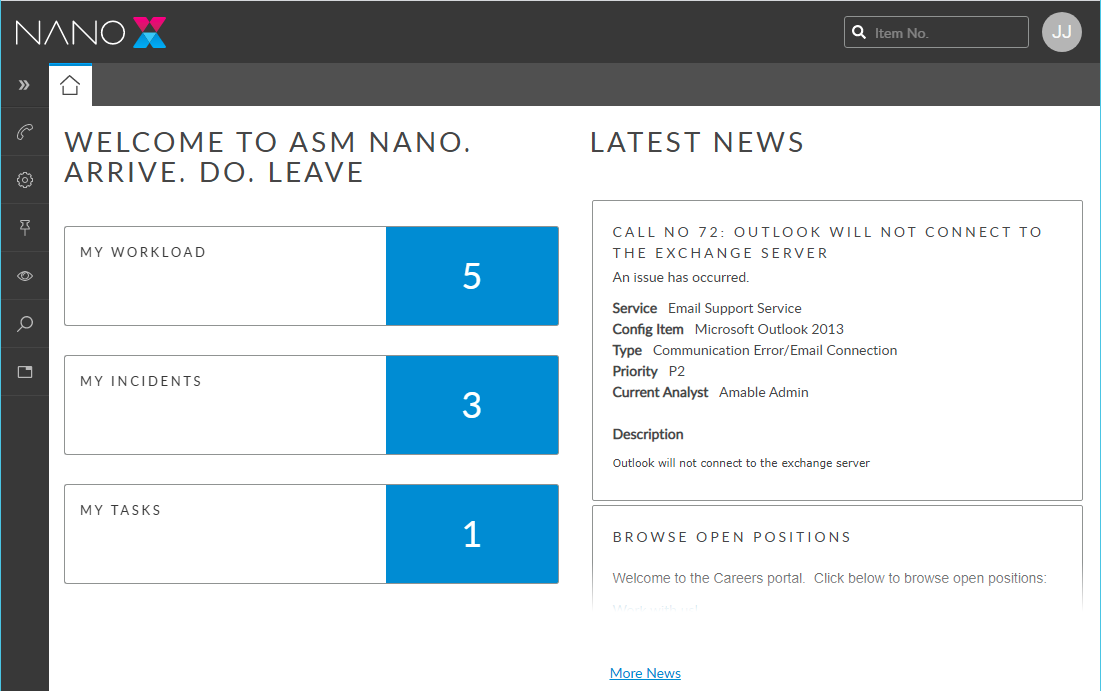Click the tasks count 1
The image size is (1101, 691).
pyautogui.click(x=472, y=534)
